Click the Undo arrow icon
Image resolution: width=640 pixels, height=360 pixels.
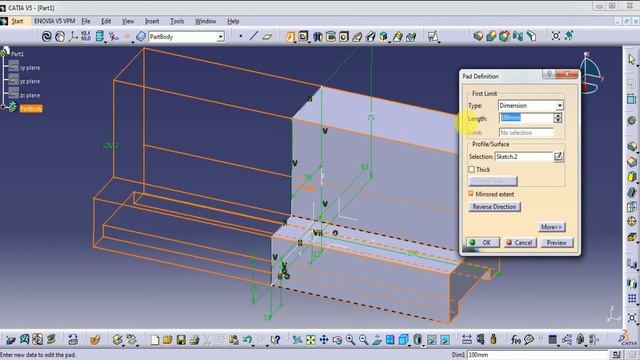[x=247, y=340]
